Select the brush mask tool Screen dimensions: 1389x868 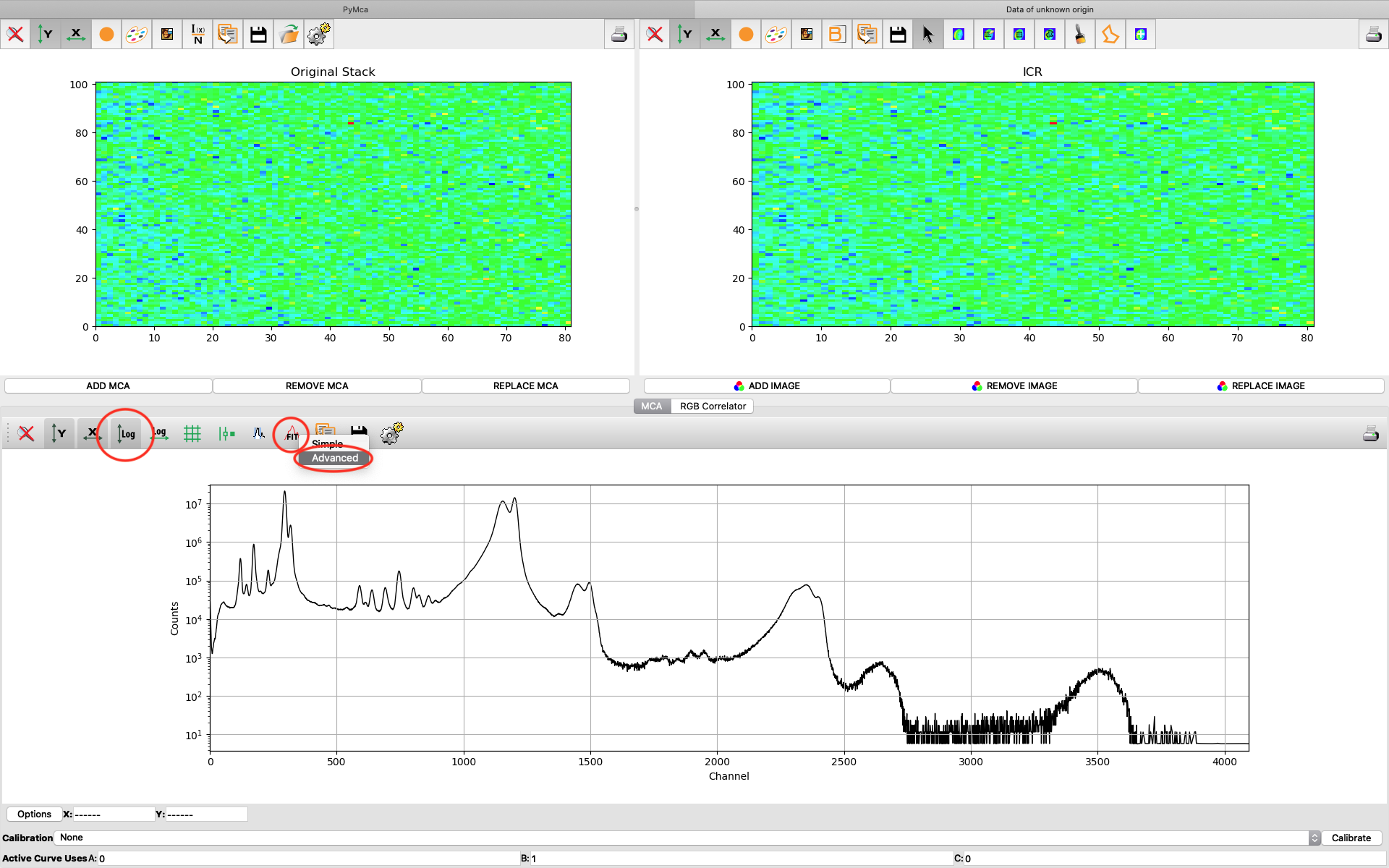(x=1079, y=34)
